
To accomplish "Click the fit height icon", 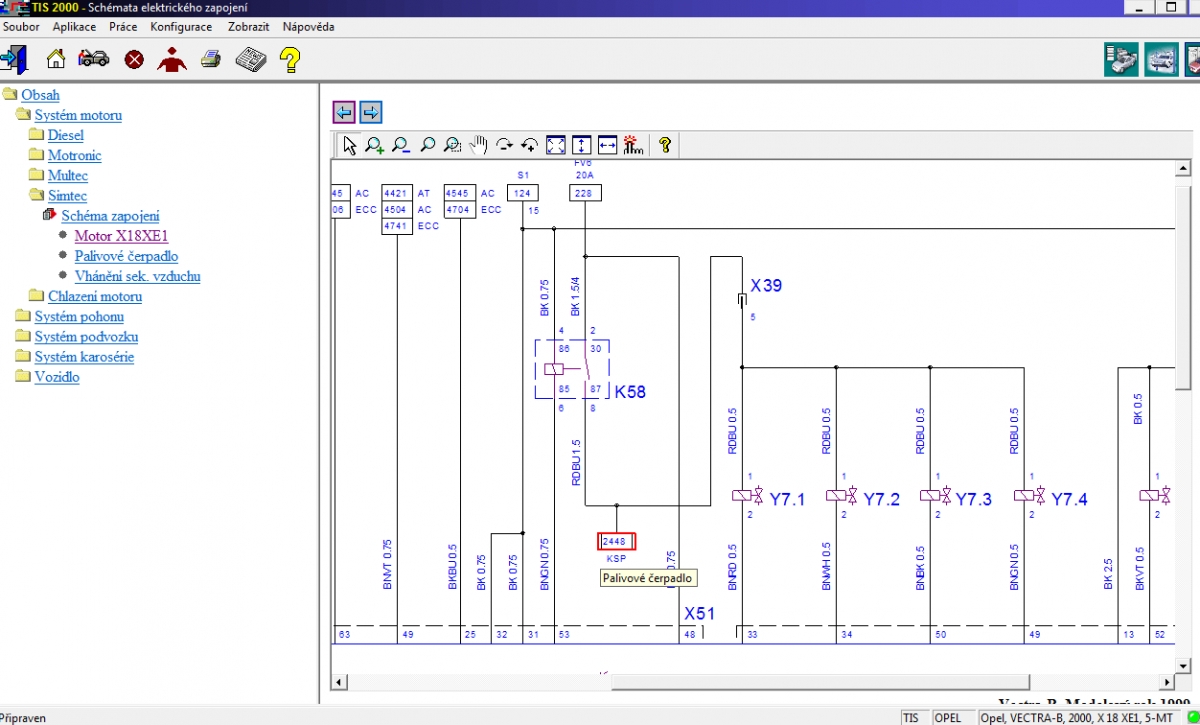I will (x=582, y=145).
